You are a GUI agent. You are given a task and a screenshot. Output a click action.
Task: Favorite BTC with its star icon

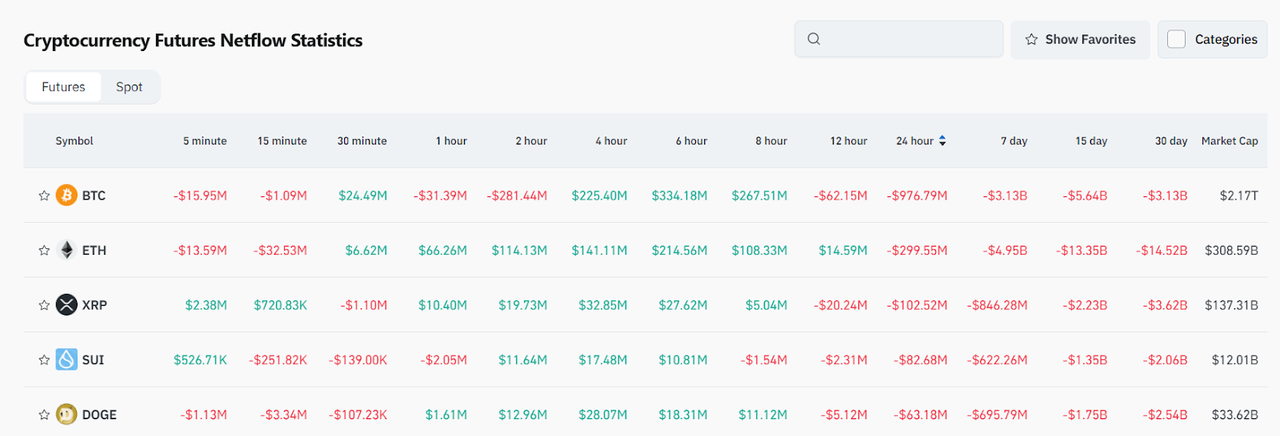click(43, 196)
